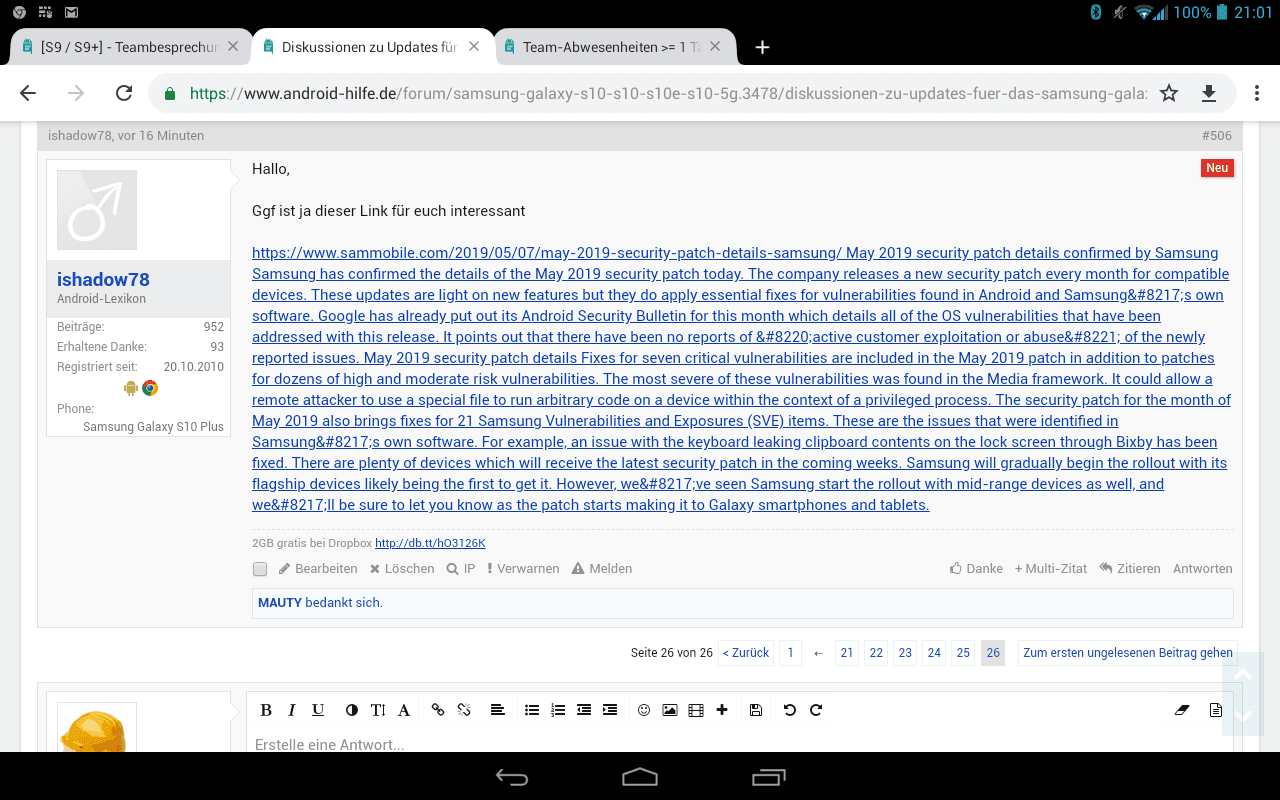
Task: Open post number #506 permalink
Action: point(1217,135)
